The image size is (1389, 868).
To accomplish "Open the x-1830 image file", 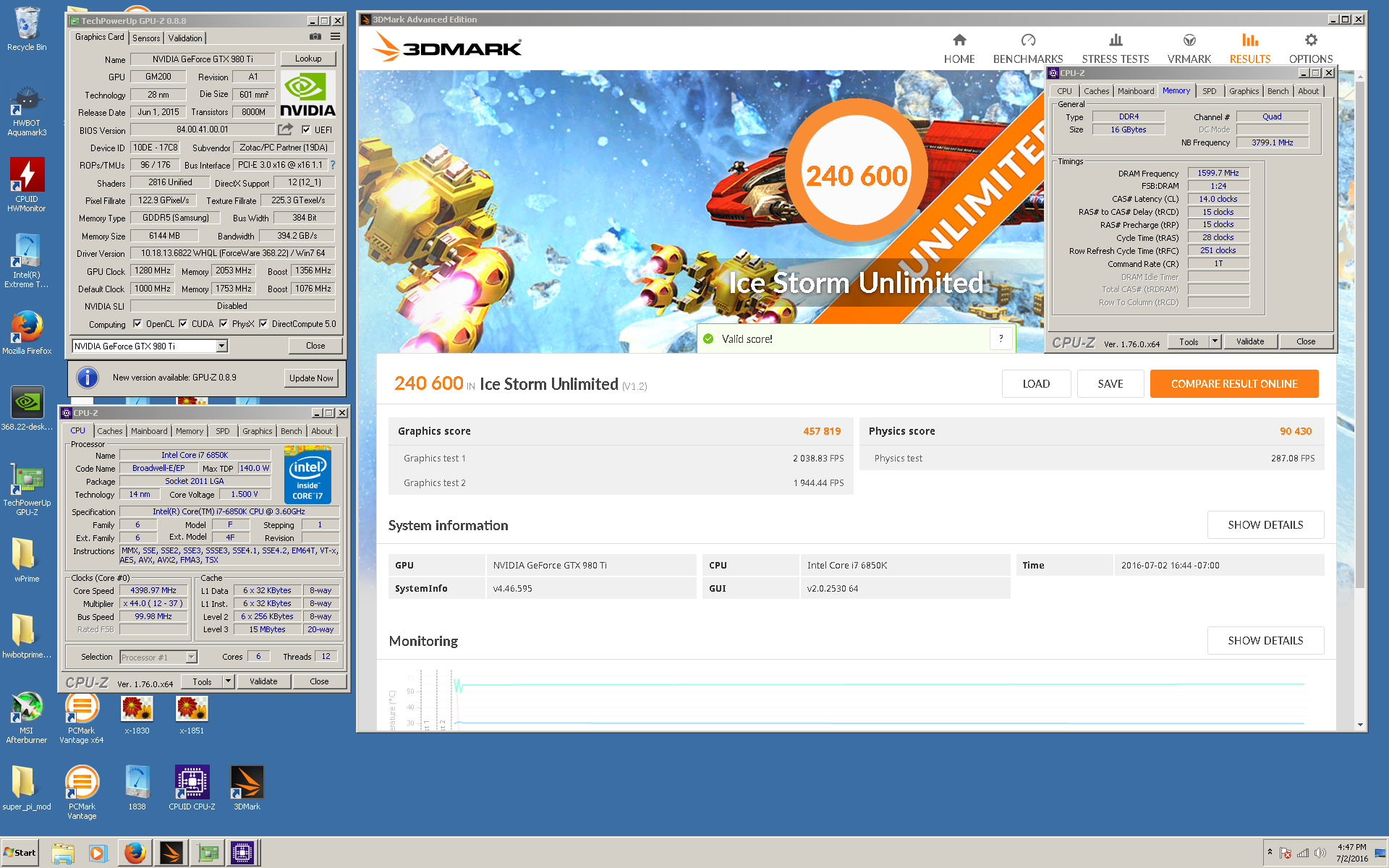I will point(137,715).
